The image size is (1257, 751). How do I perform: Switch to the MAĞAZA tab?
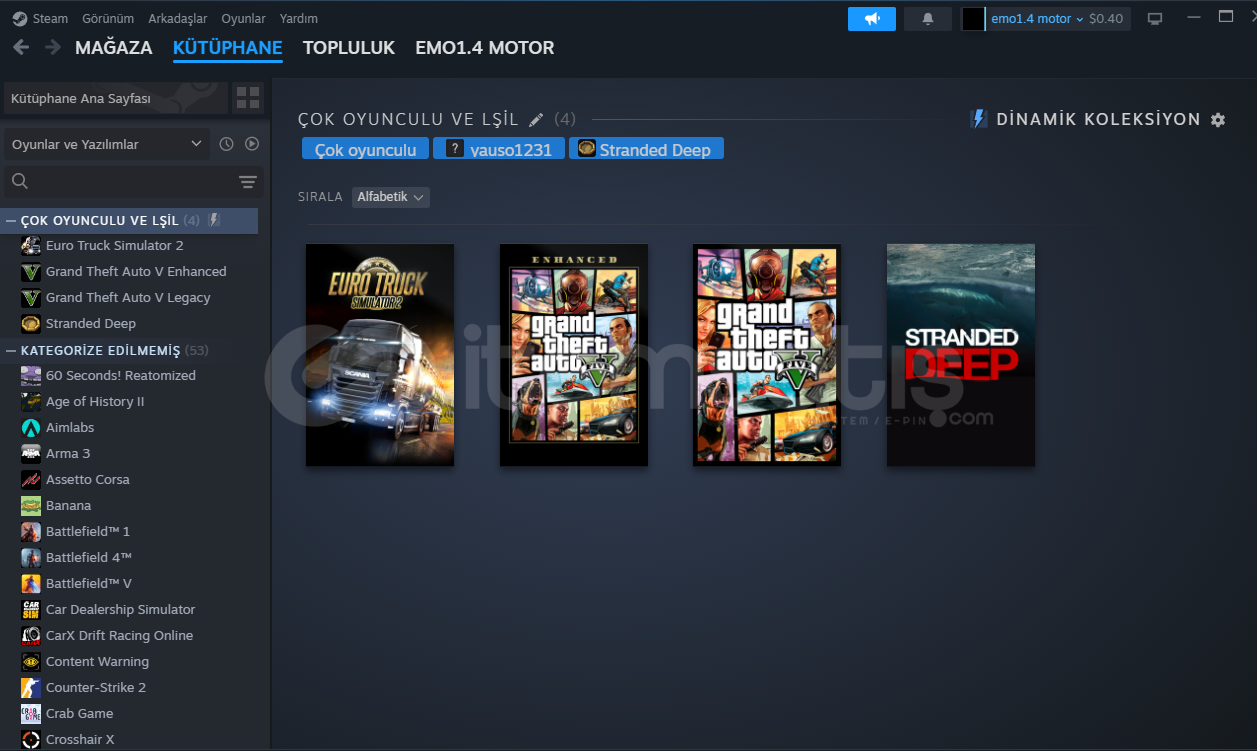114,47
